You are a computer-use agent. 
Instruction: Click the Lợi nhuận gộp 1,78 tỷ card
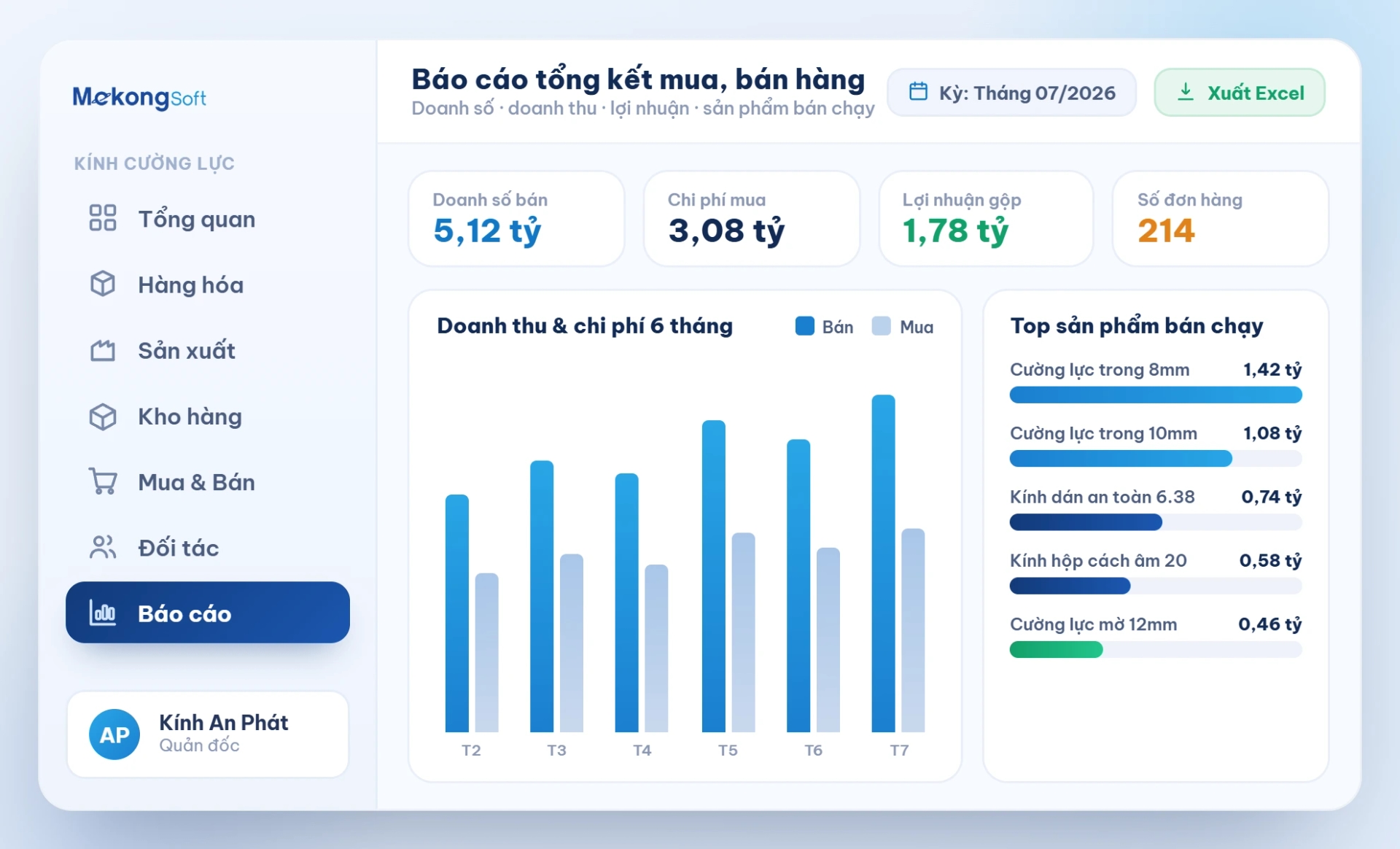pyautogui.click(x=987, y=219)
